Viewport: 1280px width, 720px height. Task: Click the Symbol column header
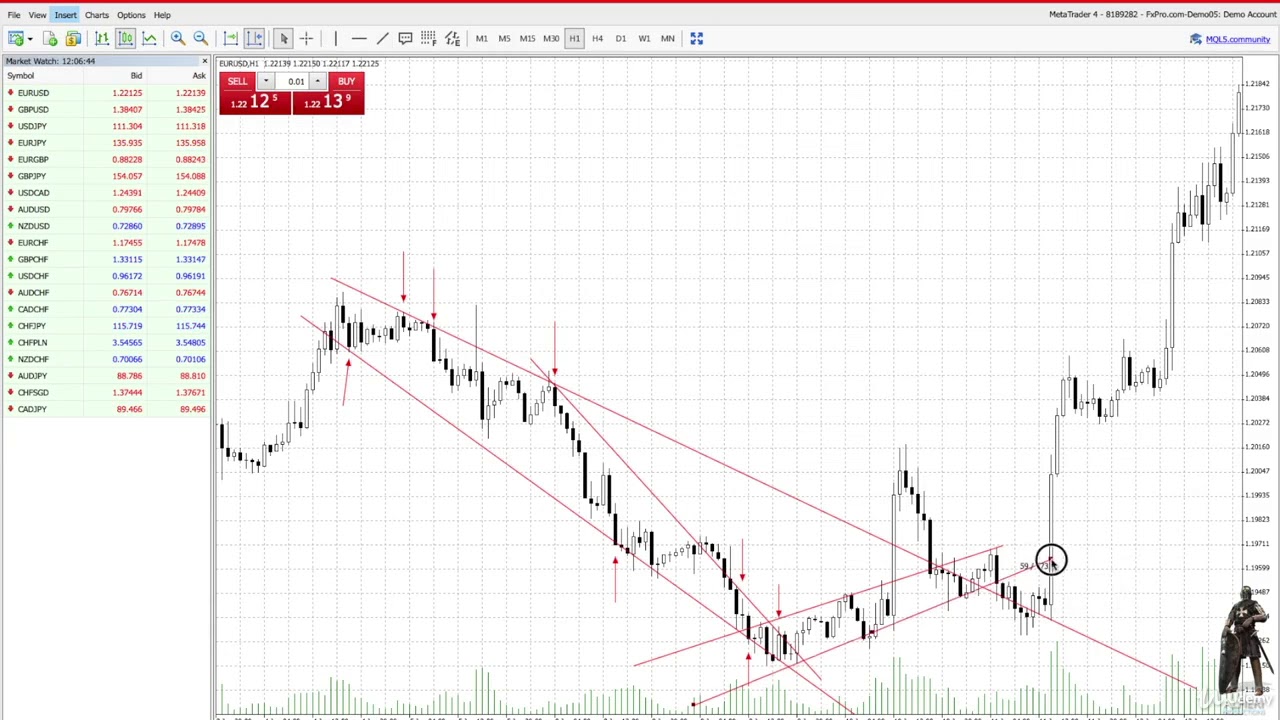(x=21, y=76)
